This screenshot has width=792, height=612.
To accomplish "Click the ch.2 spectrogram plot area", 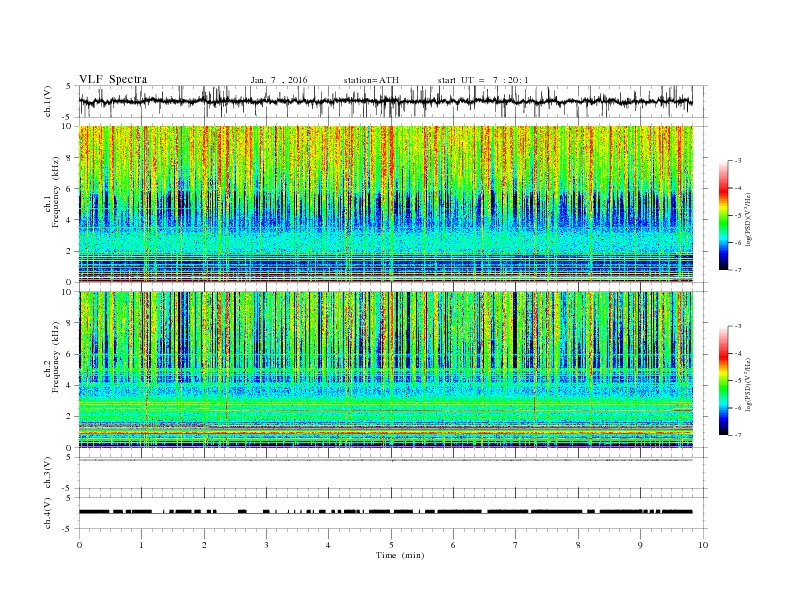I will click(x=386, y=369).
